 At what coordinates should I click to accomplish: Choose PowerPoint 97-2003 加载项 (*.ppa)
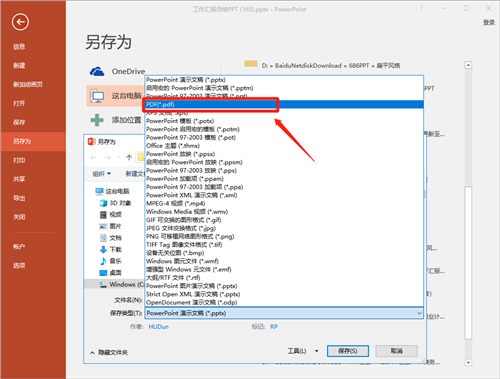pyautogui.click(x=284, y=187)
